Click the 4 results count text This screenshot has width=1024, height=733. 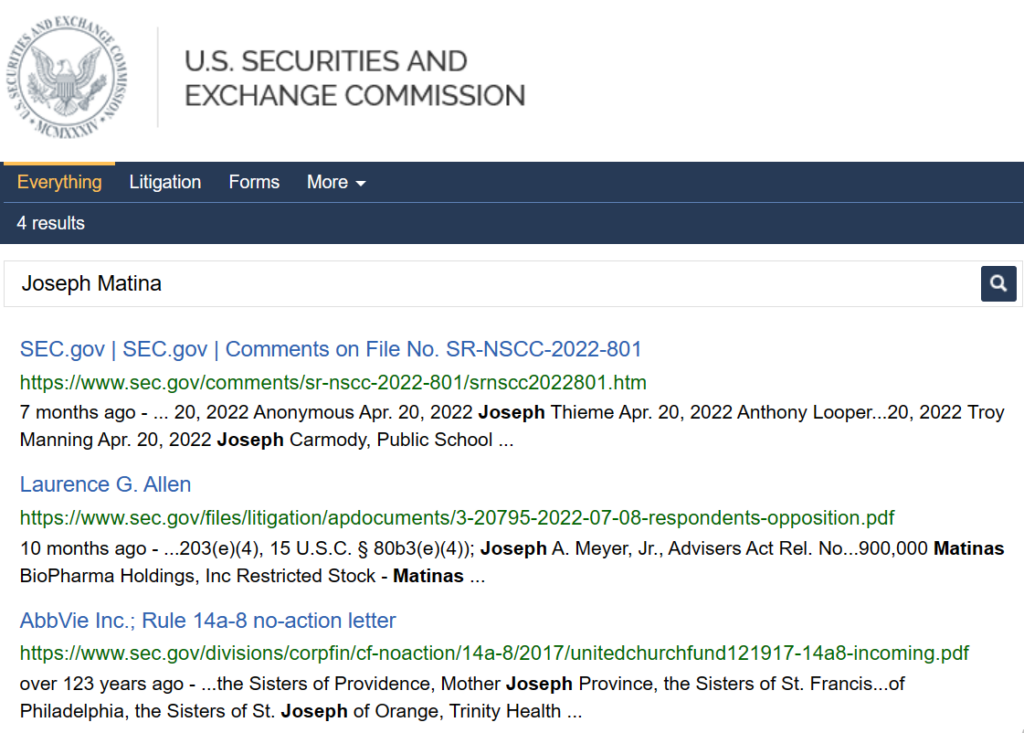(x=51, y=223)
